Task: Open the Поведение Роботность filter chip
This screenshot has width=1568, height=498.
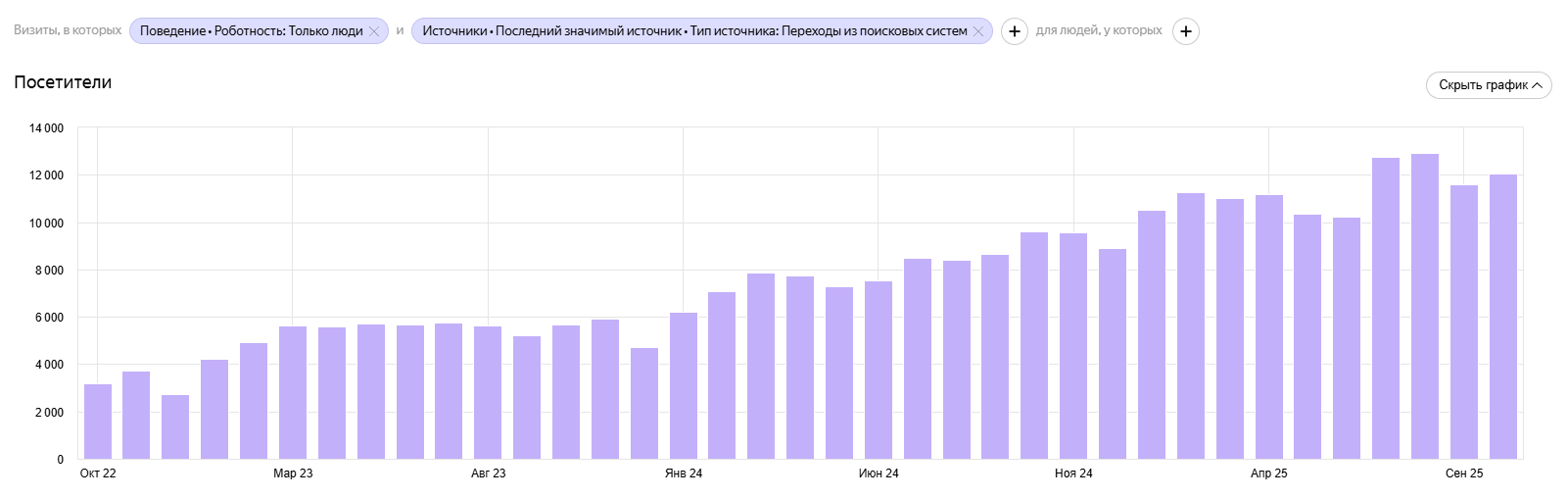Action: pyautogui.click(x=251, y=31)
